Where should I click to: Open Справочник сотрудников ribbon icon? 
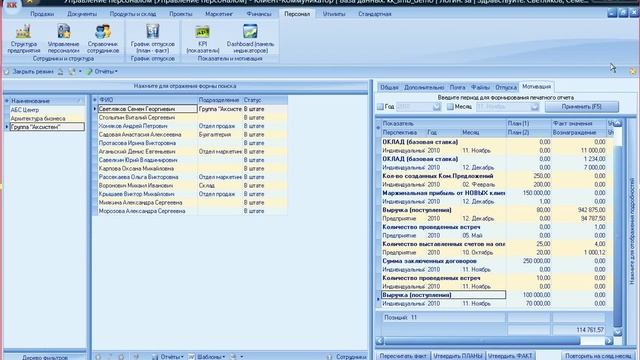[103, 39]
